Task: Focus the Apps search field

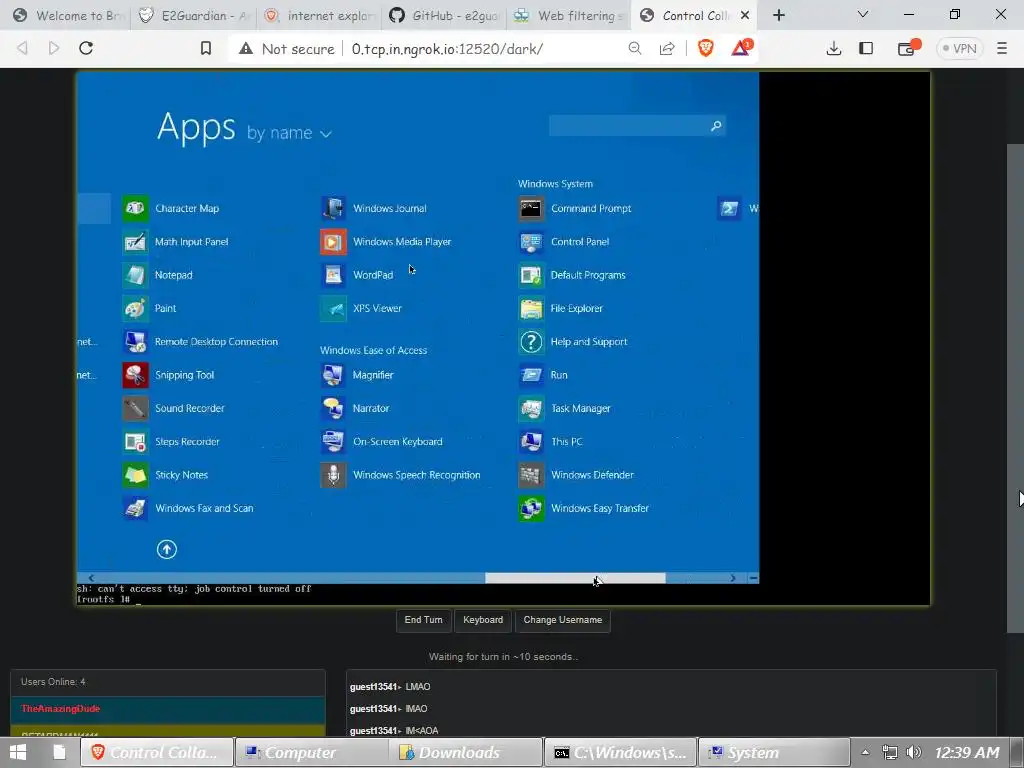Action: coord(637,125)
